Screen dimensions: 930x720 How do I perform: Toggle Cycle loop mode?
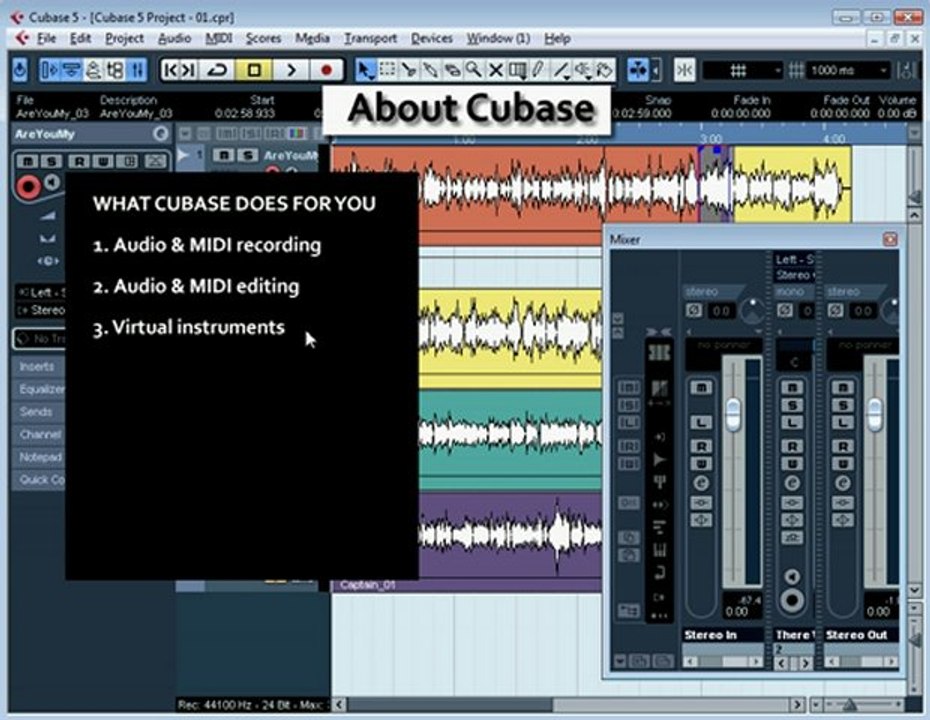tap(216, 71)
